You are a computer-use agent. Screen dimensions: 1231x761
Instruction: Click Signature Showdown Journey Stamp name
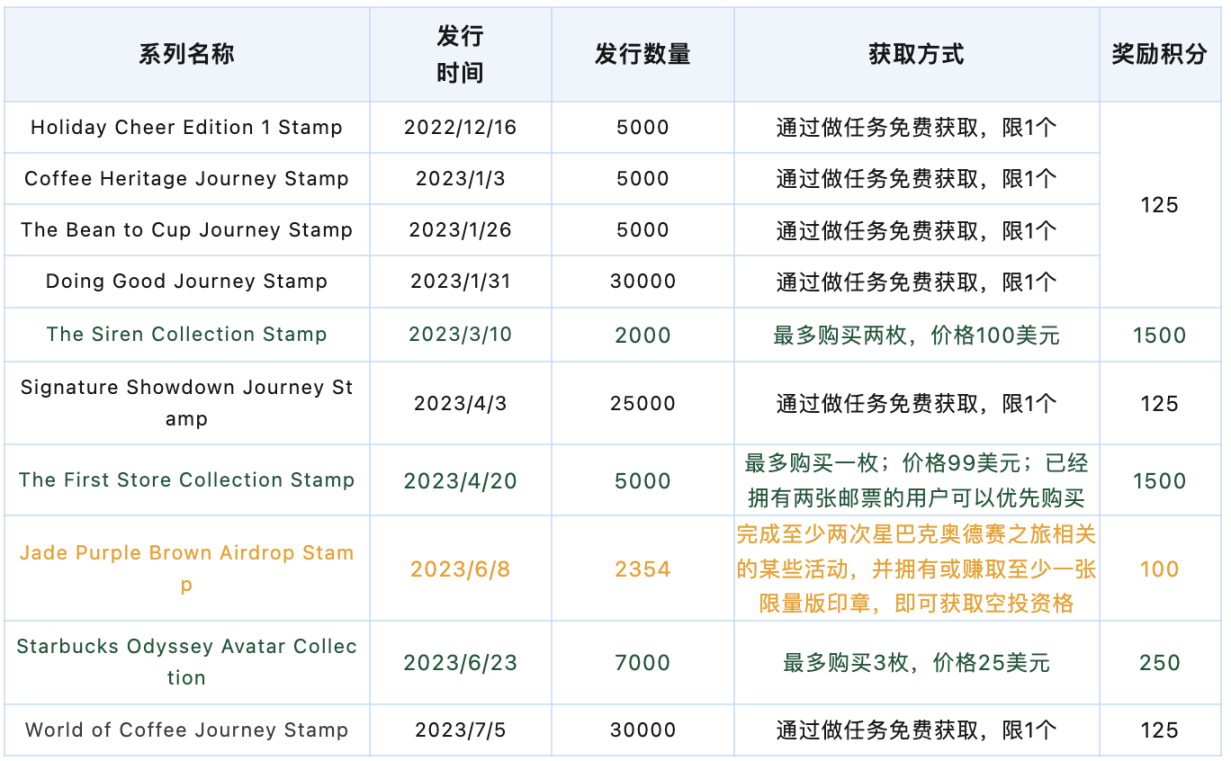[186, 403]
